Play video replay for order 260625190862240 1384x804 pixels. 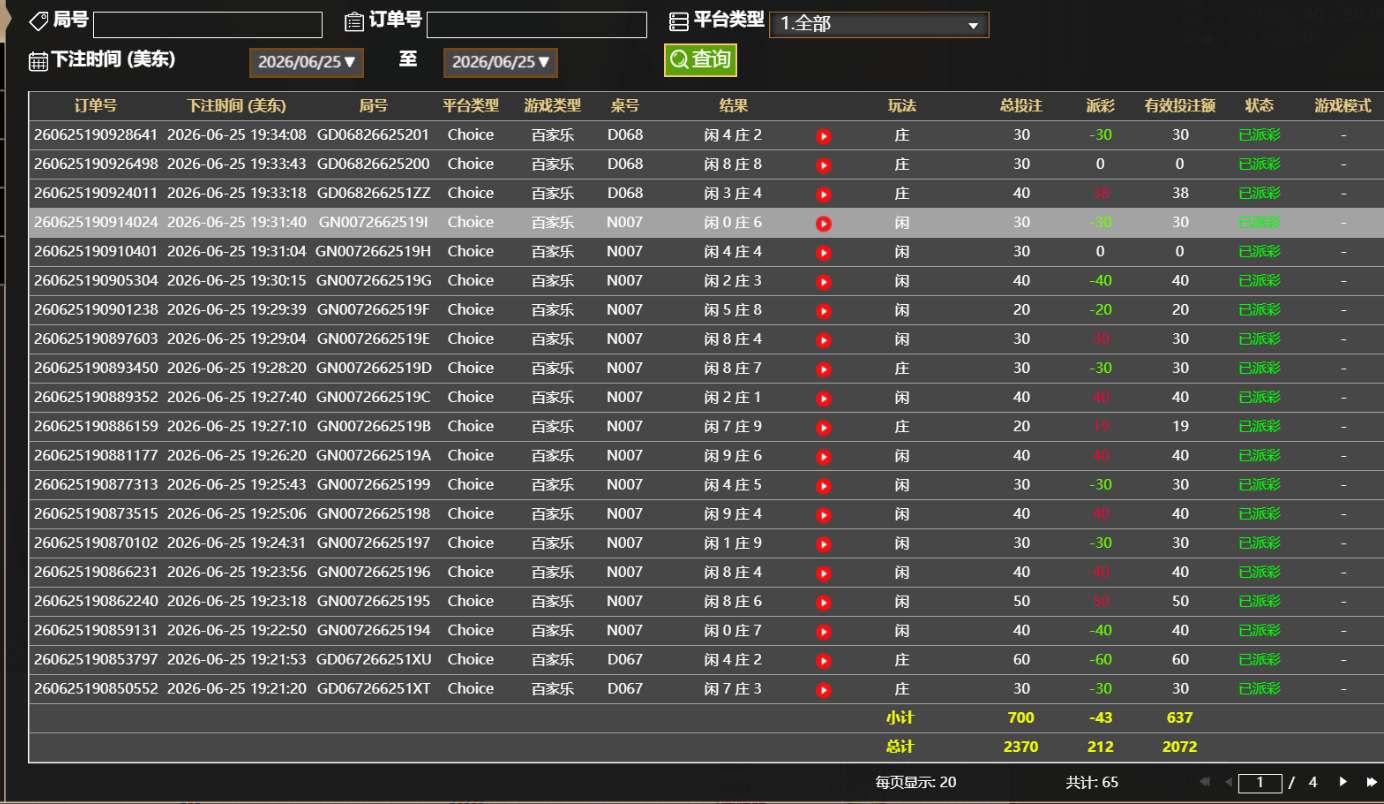point(824,602)
